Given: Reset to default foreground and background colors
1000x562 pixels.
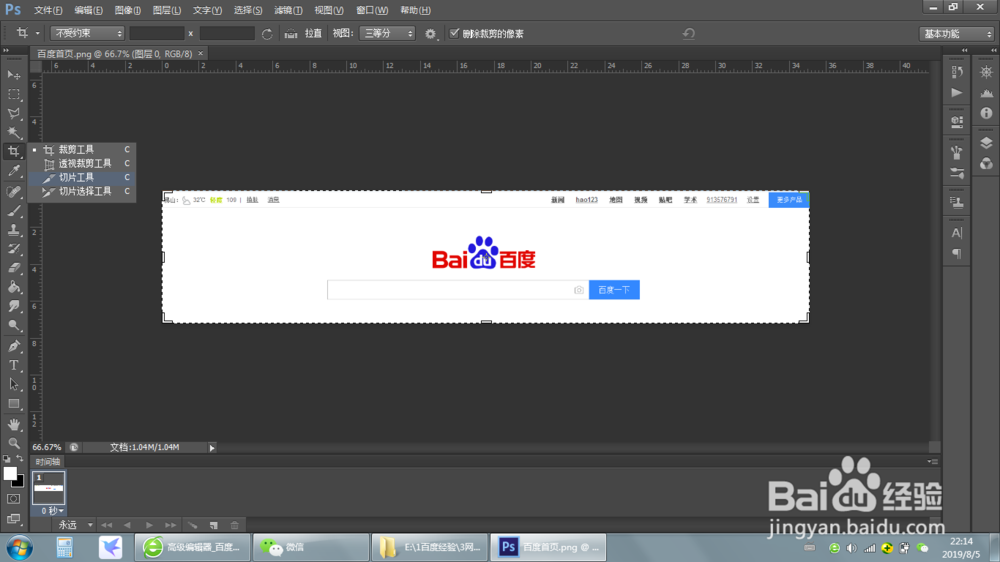Looking at the screenshot, I should click(6, 459).
